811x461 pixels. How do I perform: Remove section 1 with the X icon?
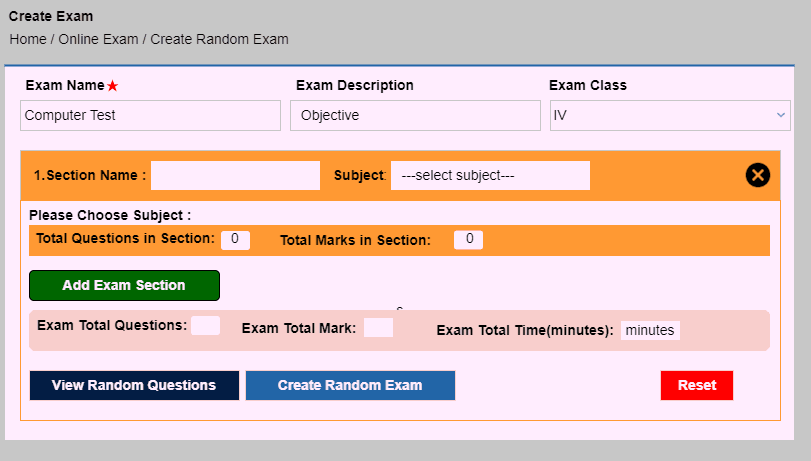(758, 175)
